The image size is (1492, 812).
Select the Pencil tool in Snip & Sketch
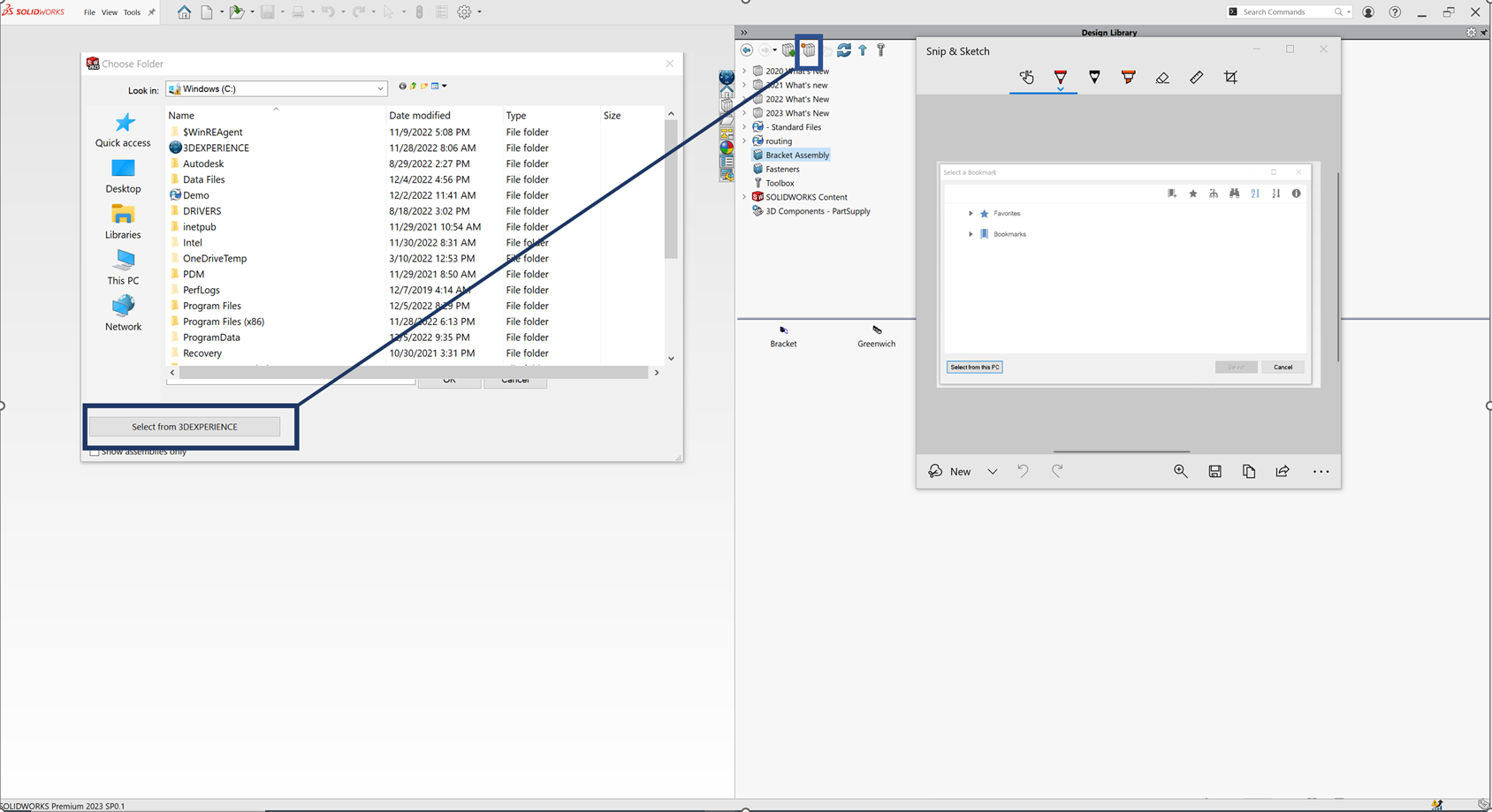(x=1094, y=78)
